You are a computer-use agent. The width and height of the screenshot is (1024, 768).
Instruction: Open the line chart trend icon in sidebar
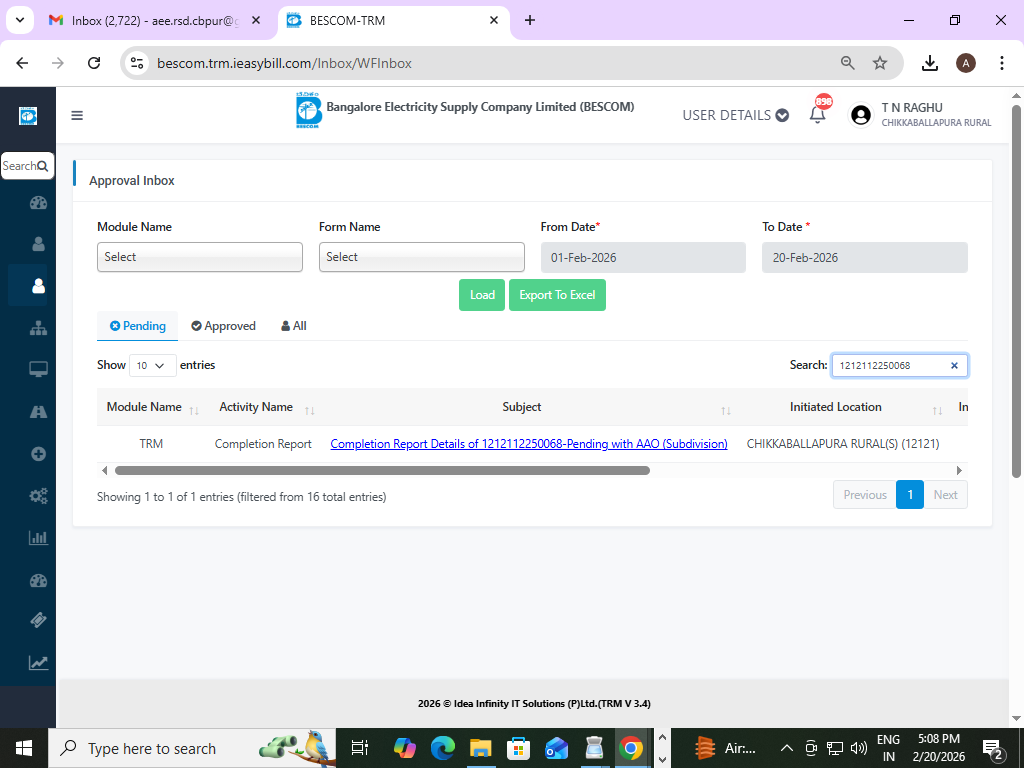(x=39, y=663)
